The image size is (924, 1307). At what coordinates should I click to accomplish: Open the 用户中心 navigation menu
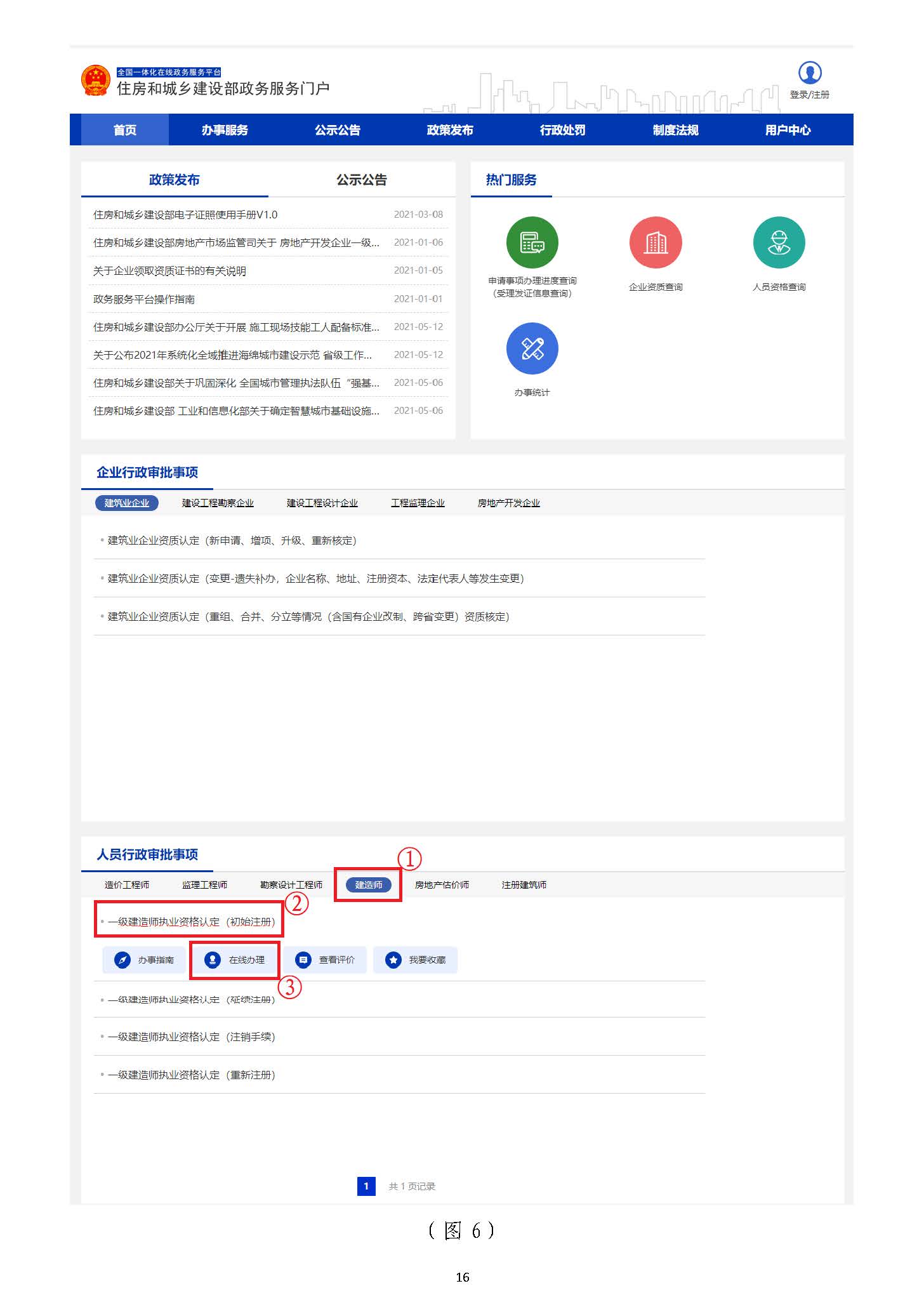pos(788,130)
